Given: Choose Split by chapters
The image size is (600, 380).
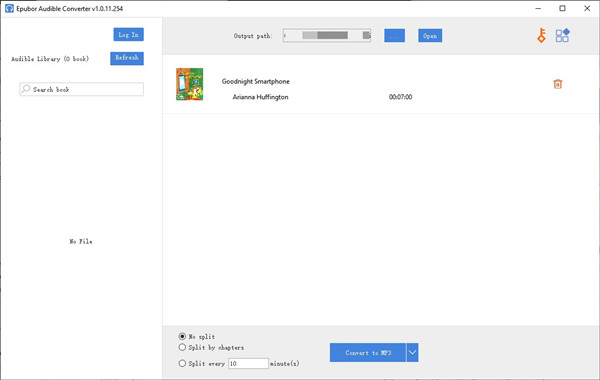Looking at the screenshot, I should point(182,347).
